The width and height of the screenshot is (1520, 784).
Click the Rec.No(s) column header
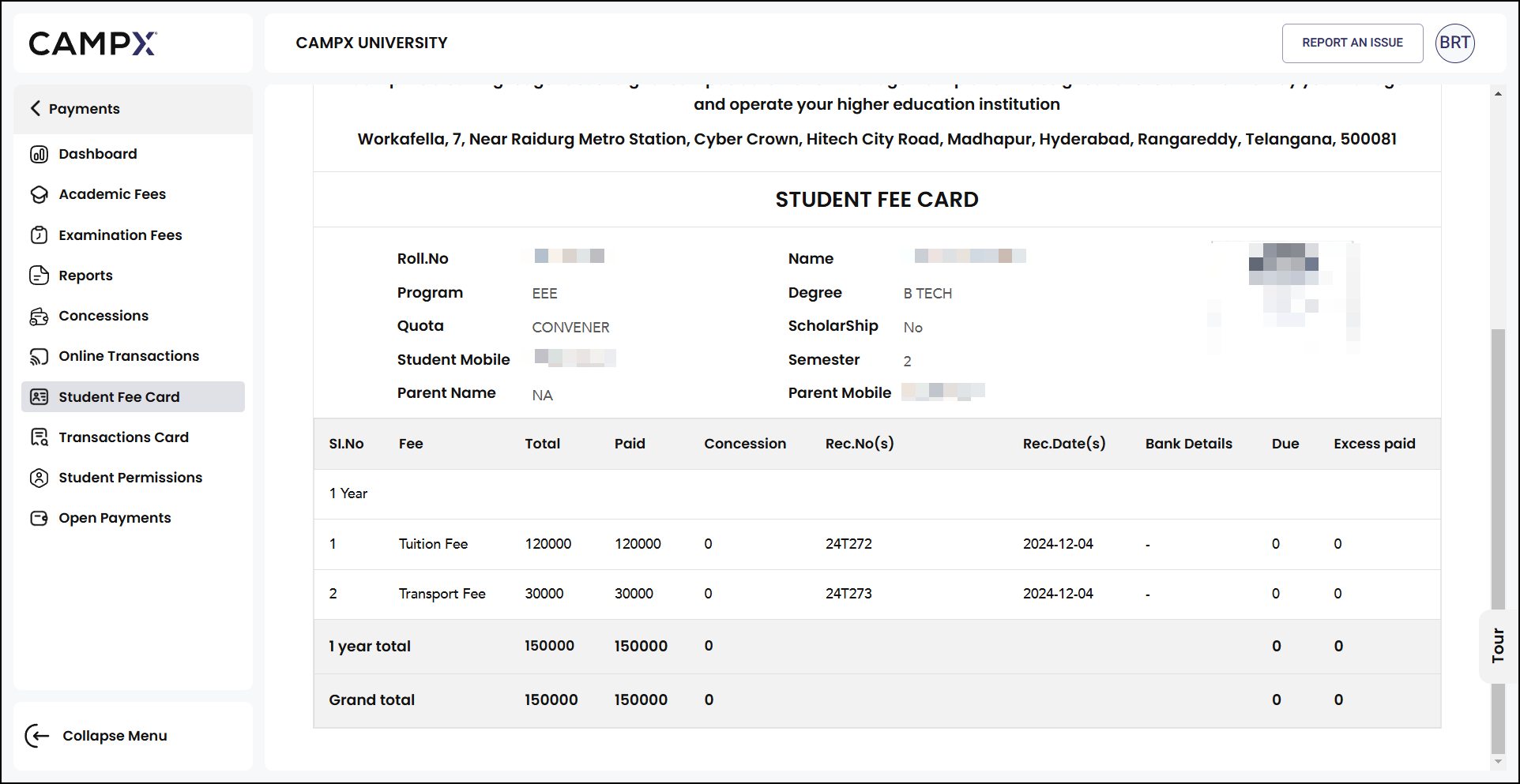click(x=860, y=444)
